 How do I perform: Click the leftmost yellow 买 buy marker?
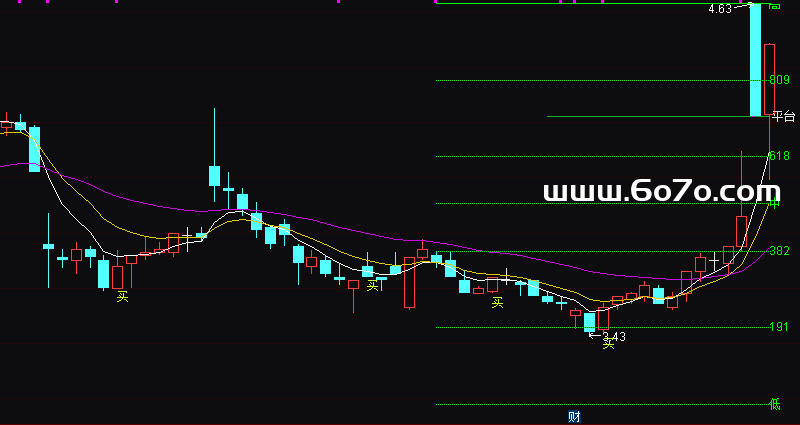click(122, 296)
